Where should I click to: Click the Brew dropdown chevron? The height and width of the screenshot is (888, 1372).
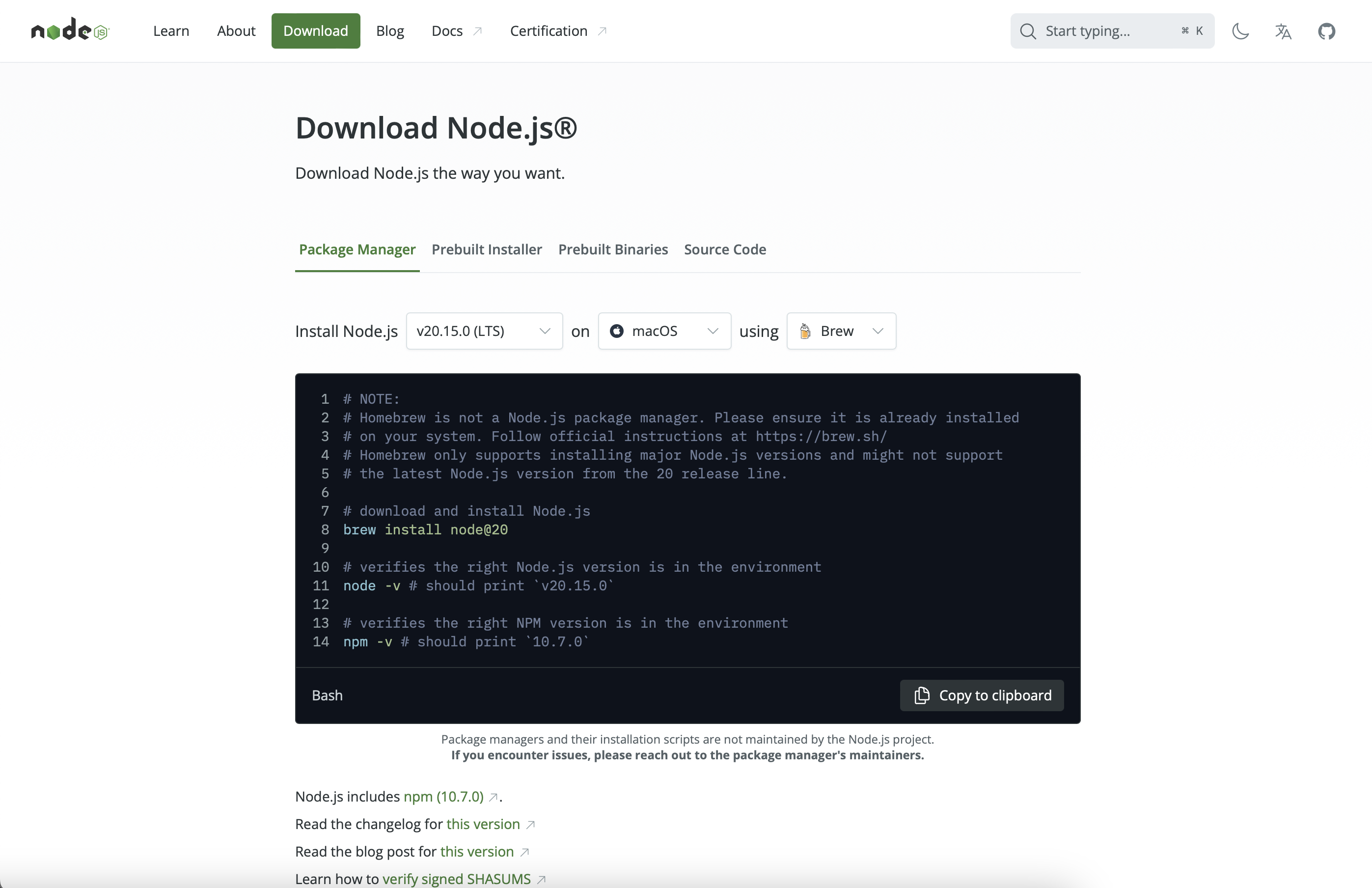(x=878, y=331)
